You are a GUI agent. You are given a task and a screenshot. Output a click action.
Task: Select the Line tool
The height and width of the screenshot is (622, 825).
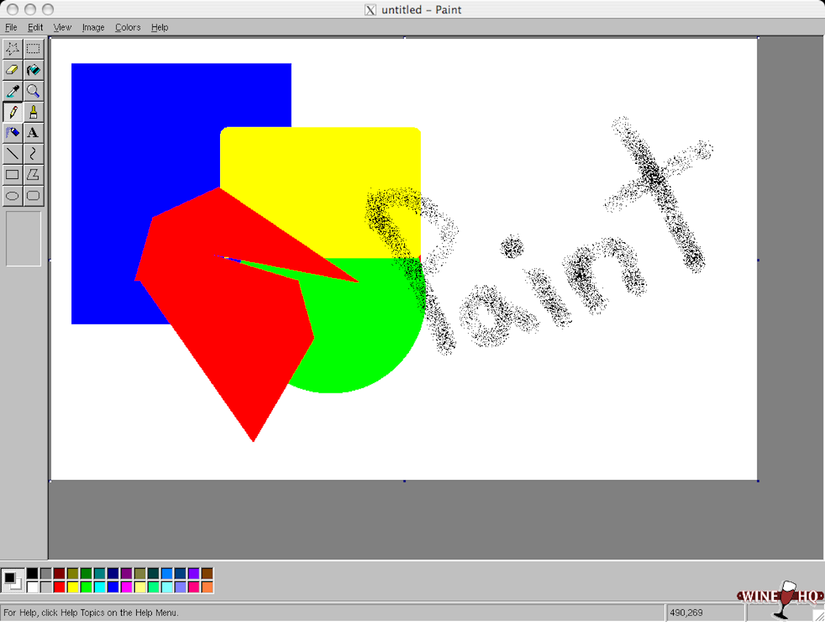pyautogui.click(x=11, y=153)
